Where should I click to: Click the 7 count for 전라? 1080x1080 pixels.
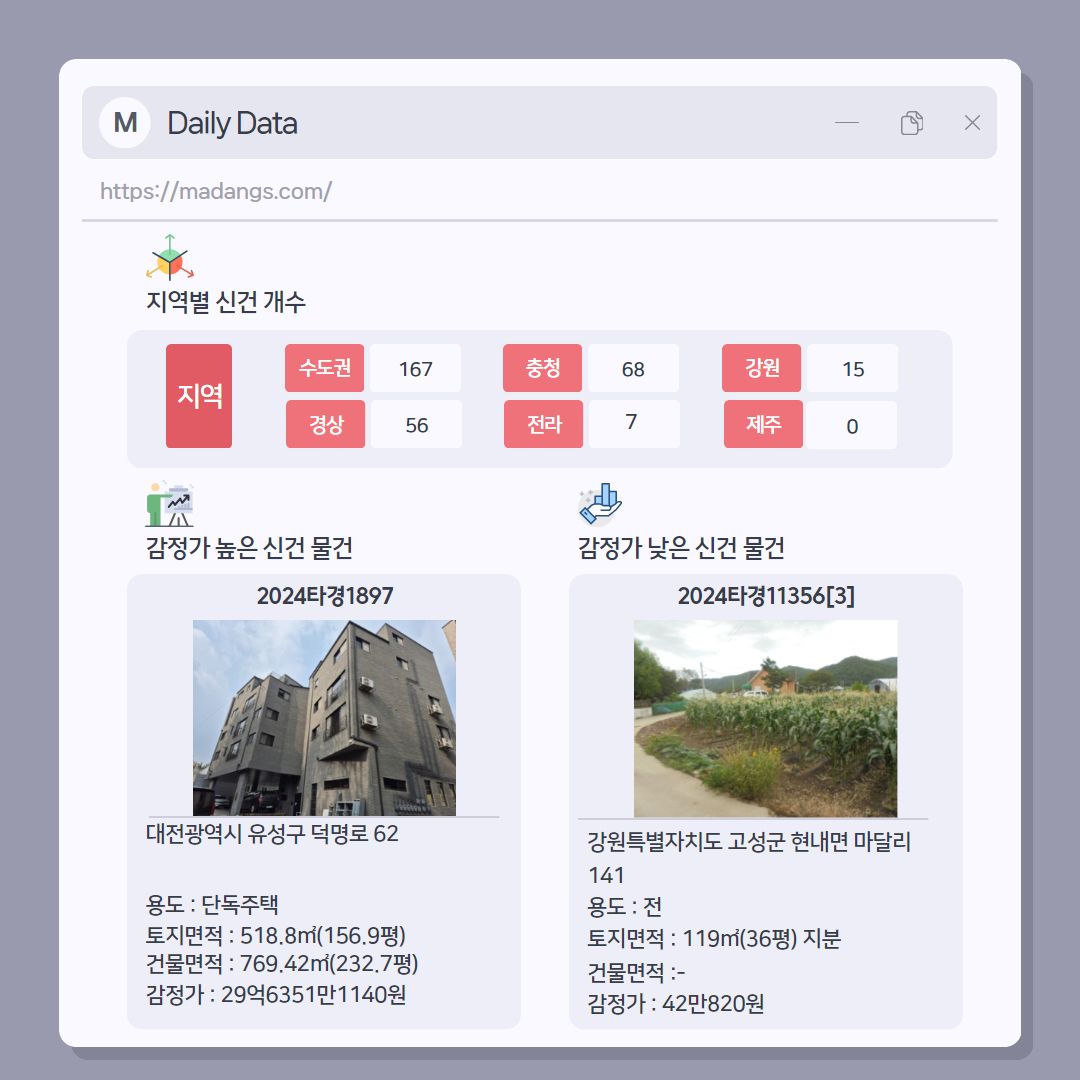(634, 424)
